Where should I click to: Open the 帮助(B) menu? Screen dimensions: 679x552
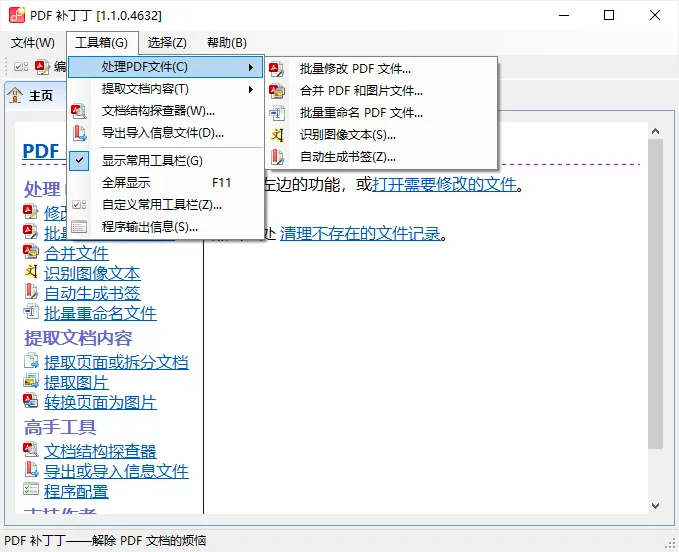[227, 43]
